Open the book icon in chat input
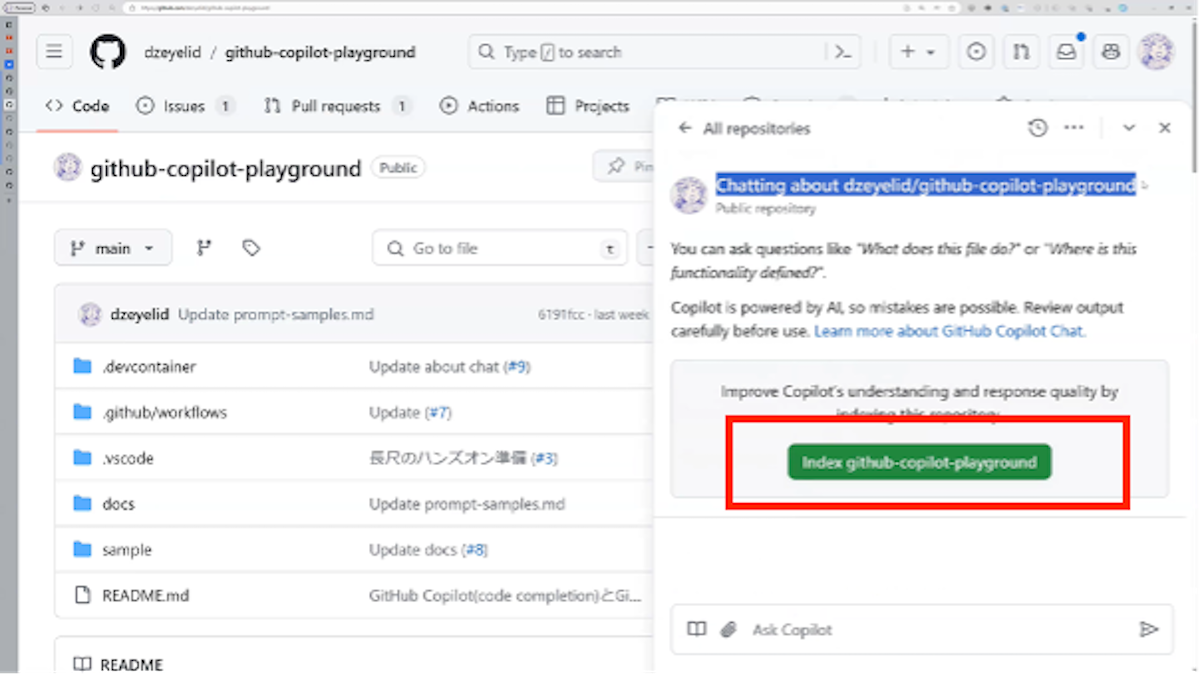1200x675 pixels. click(697, 629)
